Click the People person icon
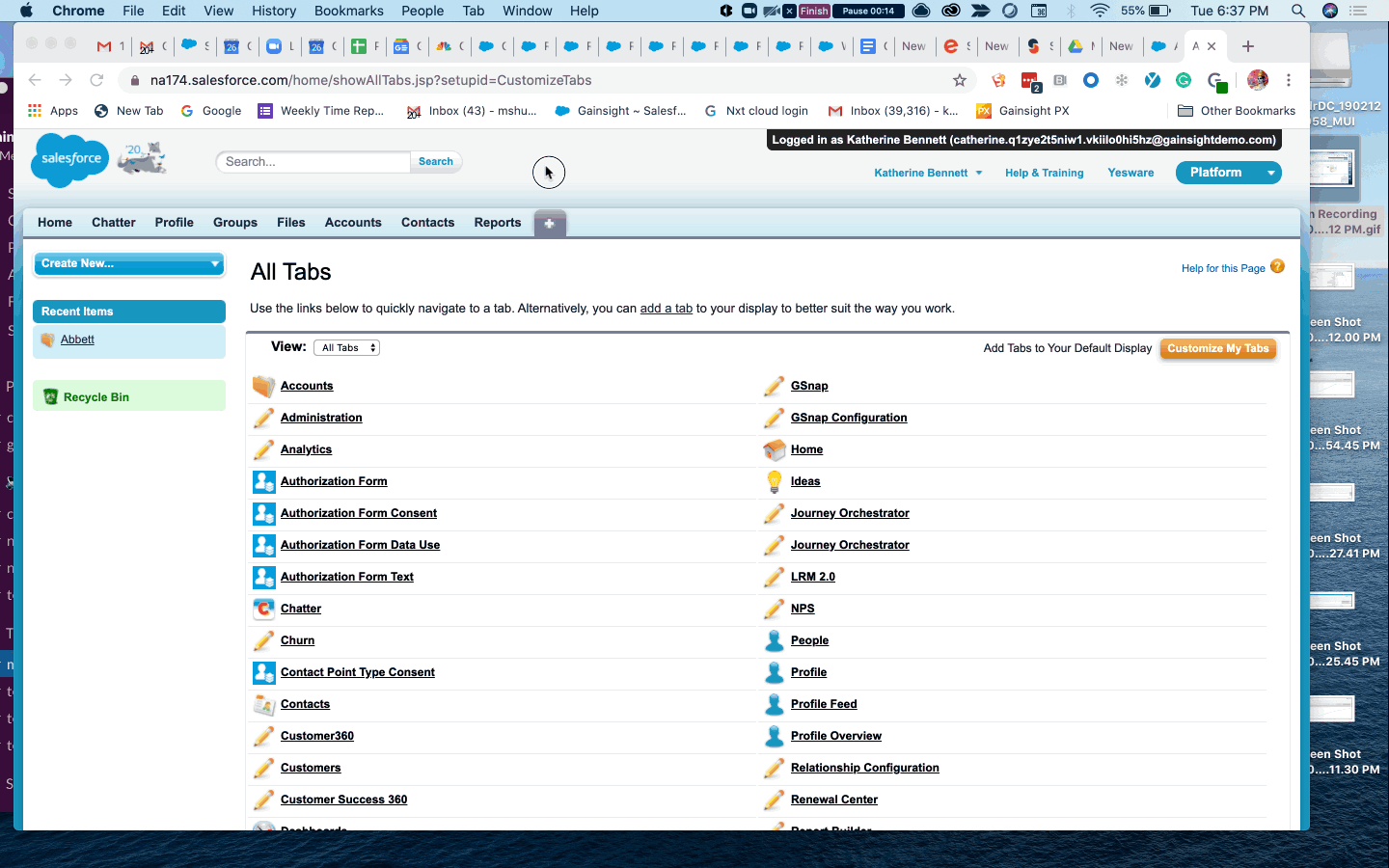The image size is (1389, 868). coord(774,641)
